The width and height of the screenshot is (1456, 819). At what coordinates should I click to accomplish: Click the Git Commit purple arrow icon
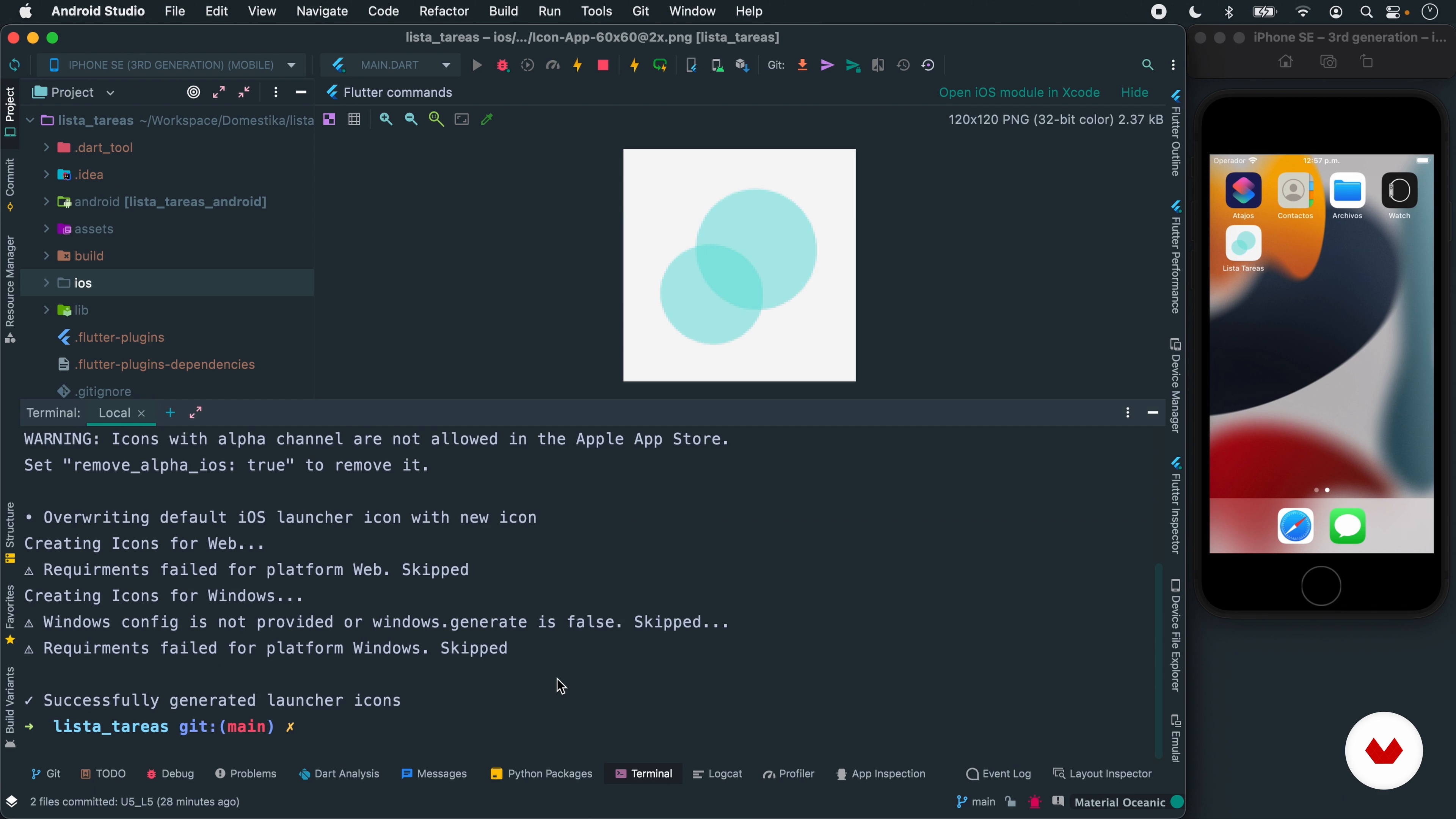coord(827,65)
